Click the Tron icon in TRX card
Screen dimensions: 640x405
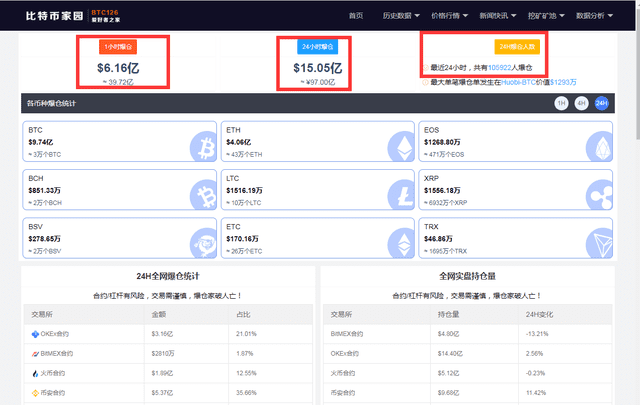(x=599, y=243)
